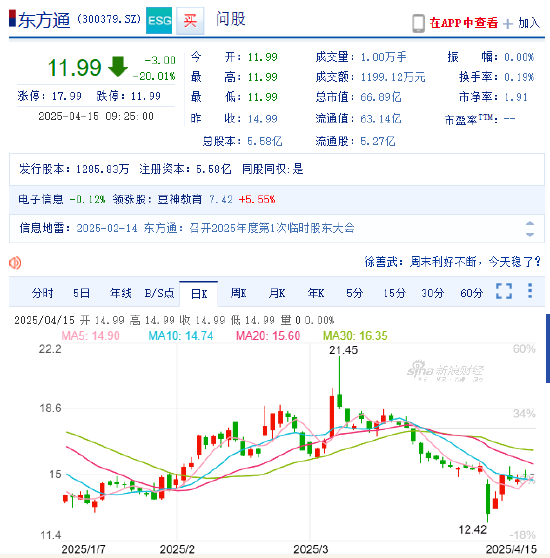Open the 电子信息 sector link
Image resolution: width=550 pixels, height=558 pixels.
[x=41, y=199]
